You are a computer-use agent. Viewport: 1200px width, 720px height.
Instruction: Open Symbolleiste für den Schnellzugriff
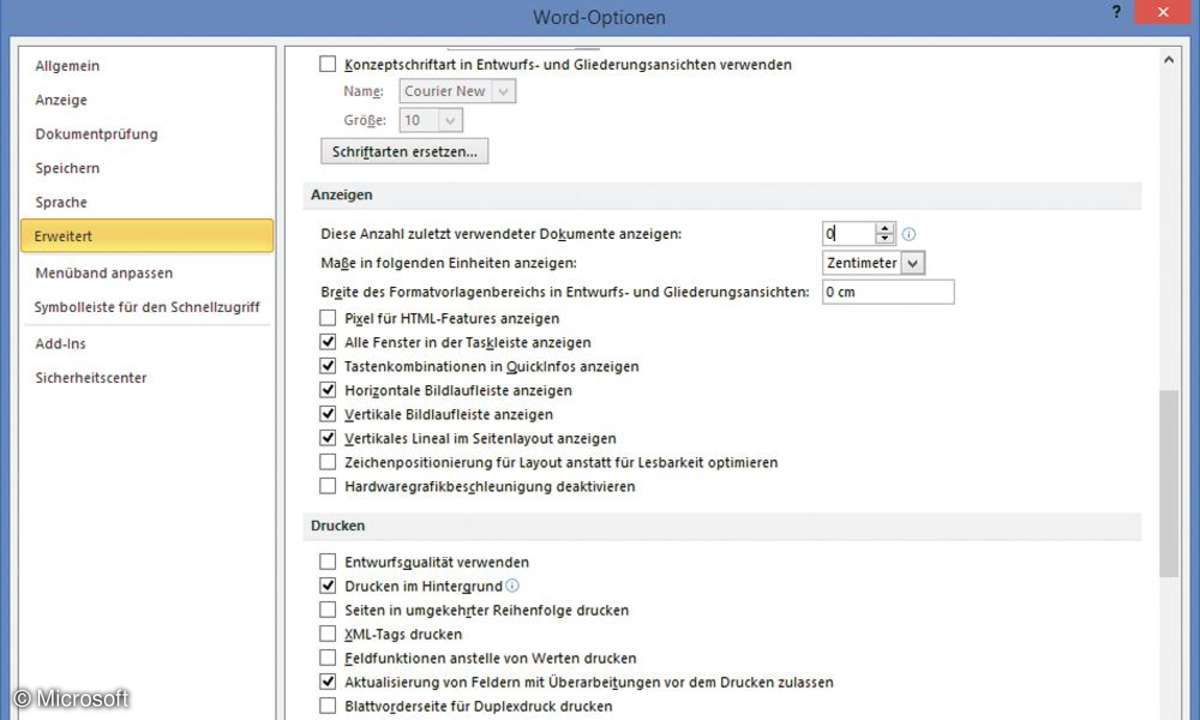[147, 307]
